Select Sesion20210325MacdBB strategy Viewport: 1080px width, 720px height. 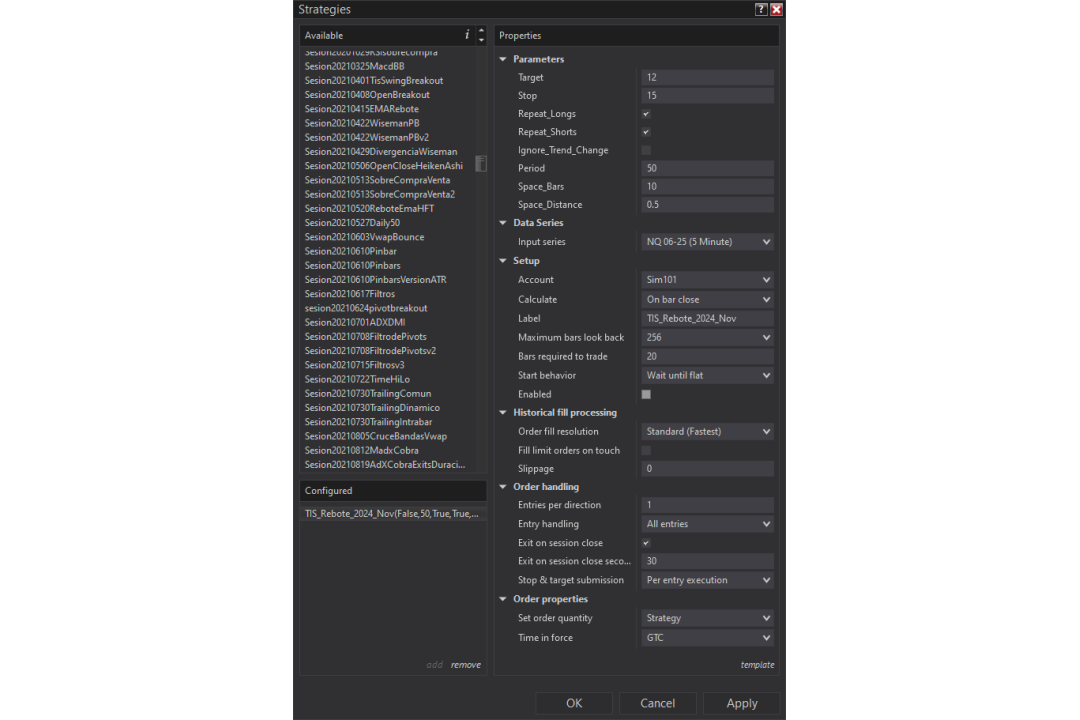tap(355, 66)
